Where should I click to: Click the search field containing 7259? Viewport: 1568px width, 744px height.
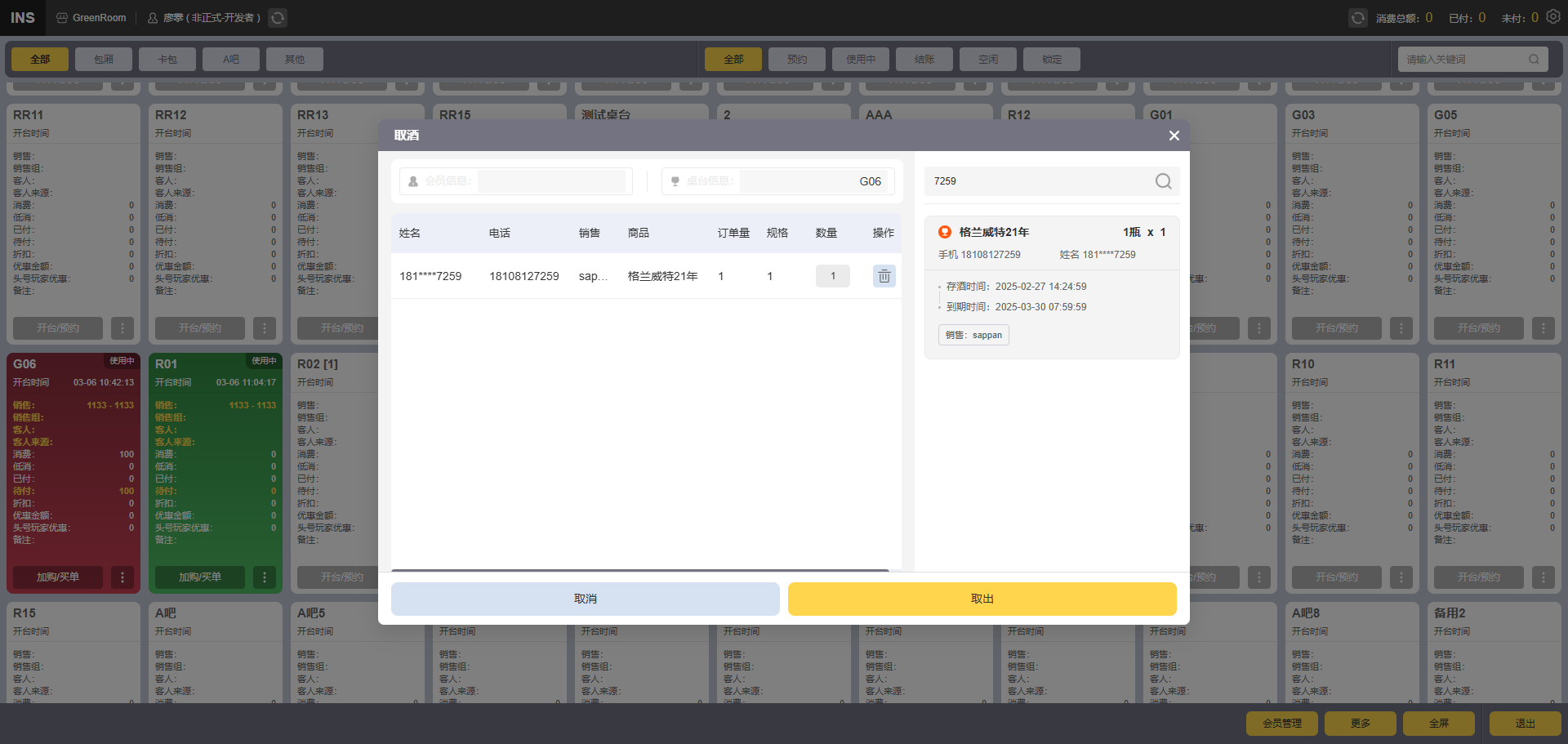(x=1052, y=181)
